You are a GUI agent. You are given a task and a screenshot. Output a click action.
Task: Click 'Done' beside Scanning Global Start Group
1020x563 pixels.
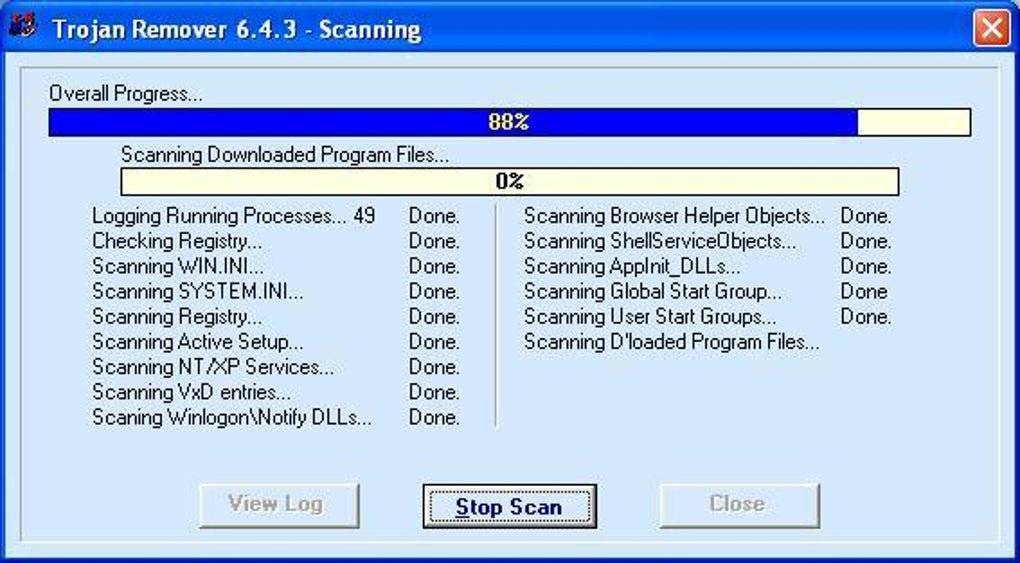click(x=864, y=291)
